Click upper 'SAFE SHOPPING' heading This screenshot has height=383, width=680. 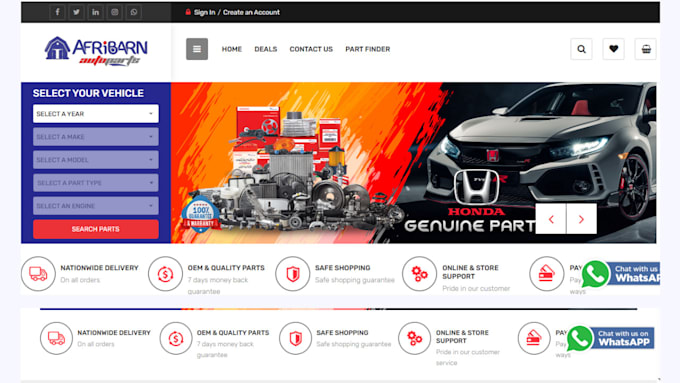click(343, 268)
